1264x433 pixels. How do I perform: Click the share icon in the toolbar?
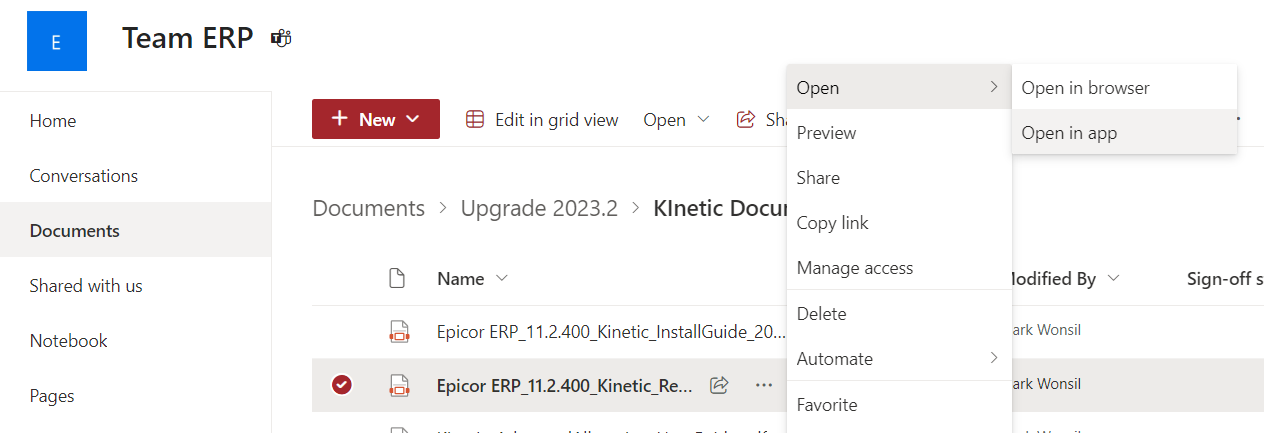pyautogui.click(x=746, y=120)
